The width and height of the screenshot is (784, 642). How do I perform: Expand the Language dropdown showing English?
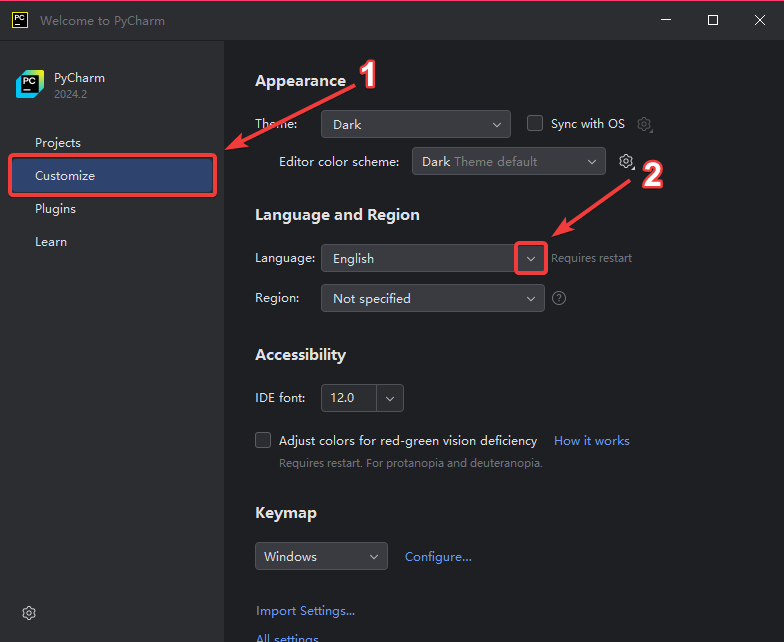(531, 258)
